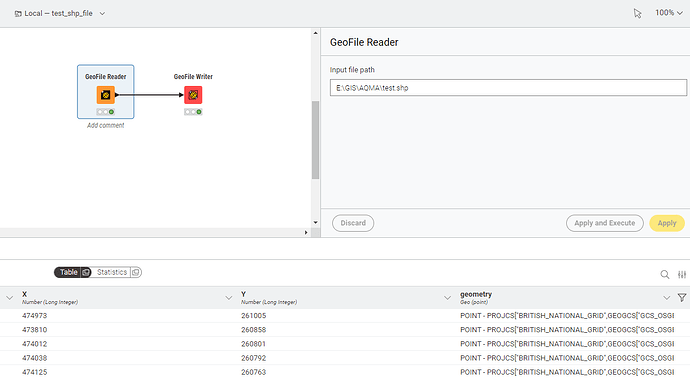Open the X column header dropdown

pos(229,298)
